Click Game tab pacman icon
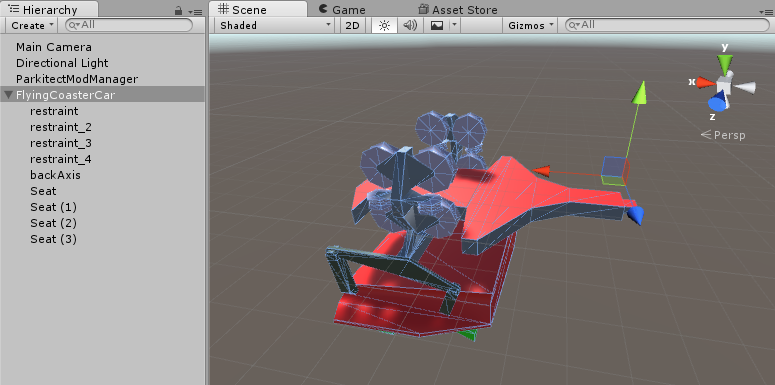The image size is (775, 385). coord(324,8)
